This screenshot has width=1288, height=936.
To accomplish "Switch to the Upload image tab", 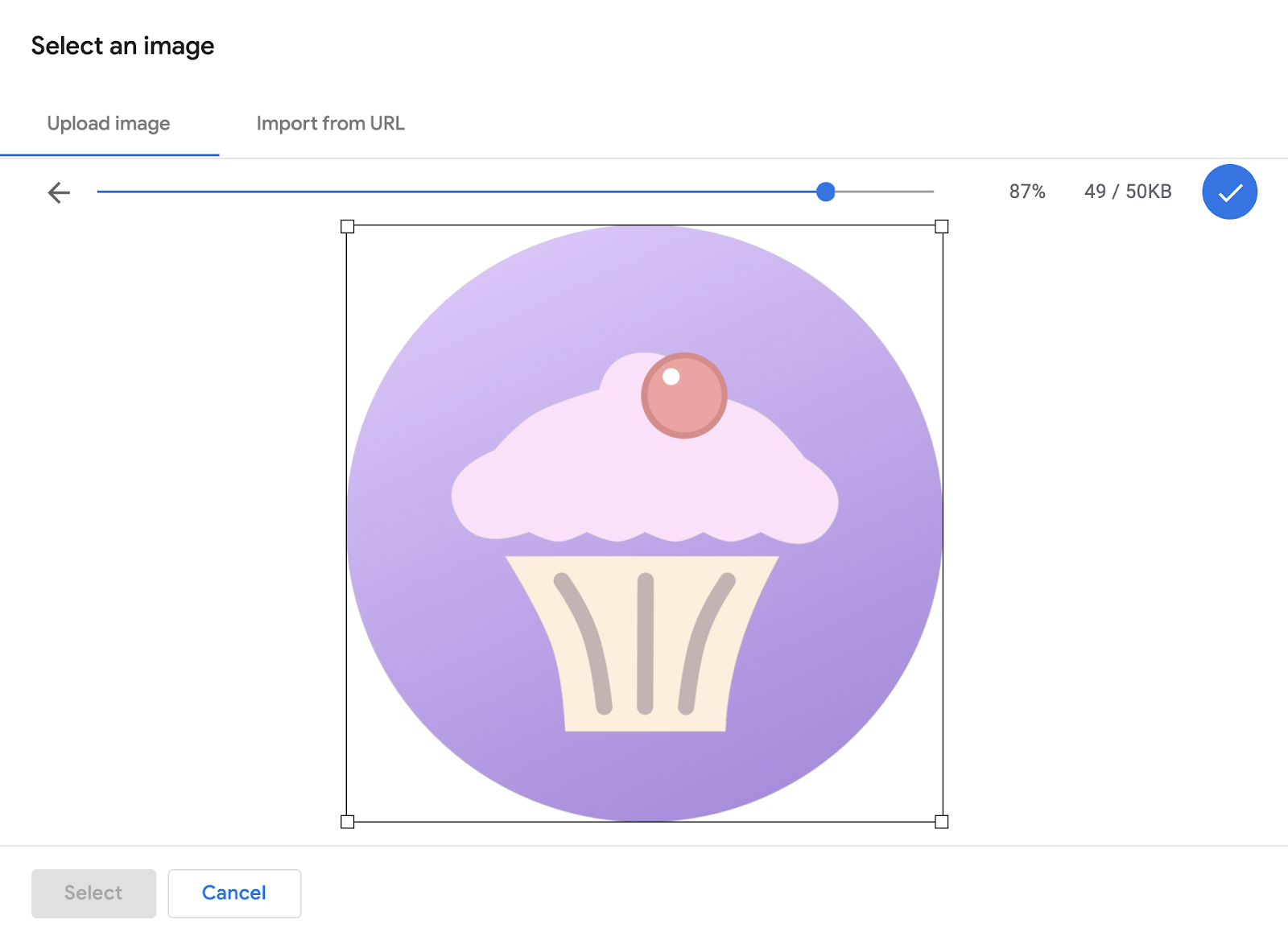I will click(109, 124).
